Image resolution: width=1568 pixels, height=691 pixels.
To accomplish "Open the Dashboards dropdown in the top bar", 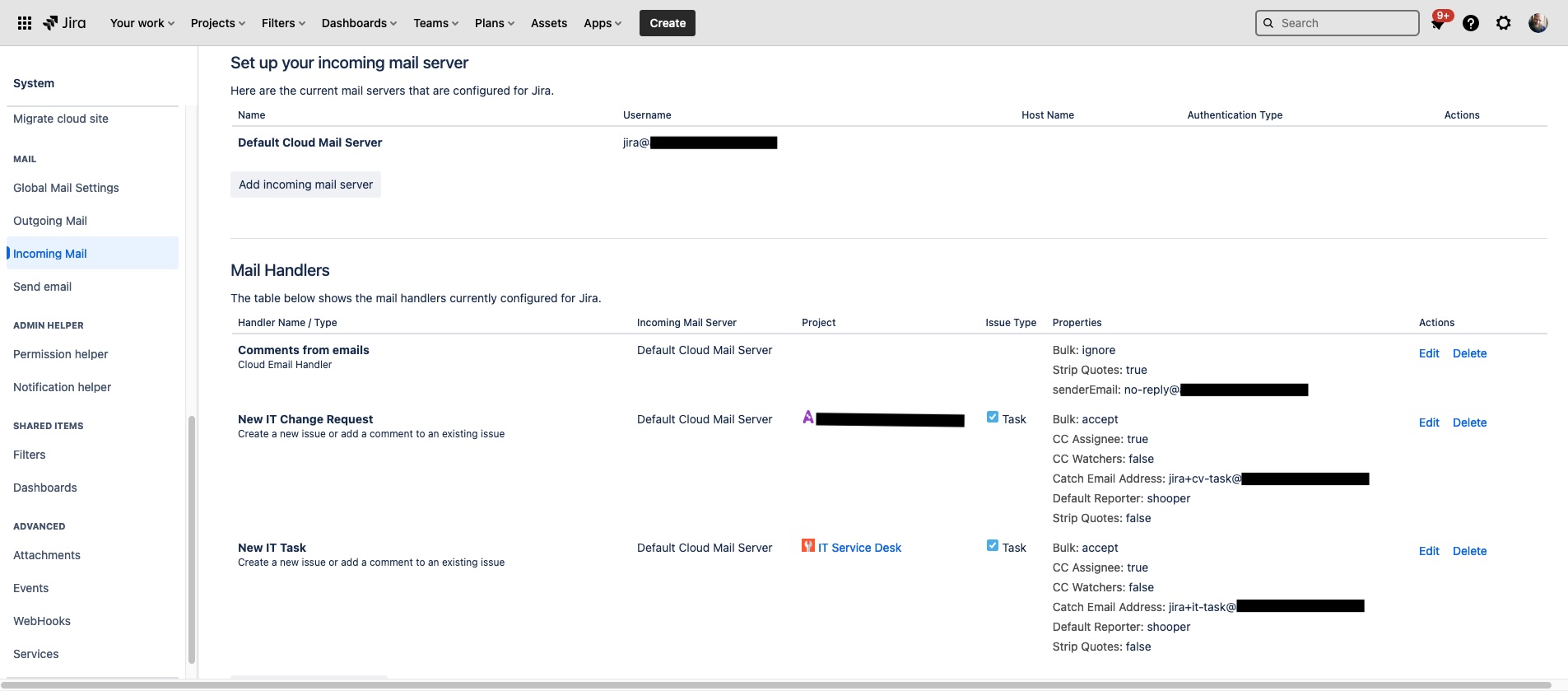I will 359,23.
